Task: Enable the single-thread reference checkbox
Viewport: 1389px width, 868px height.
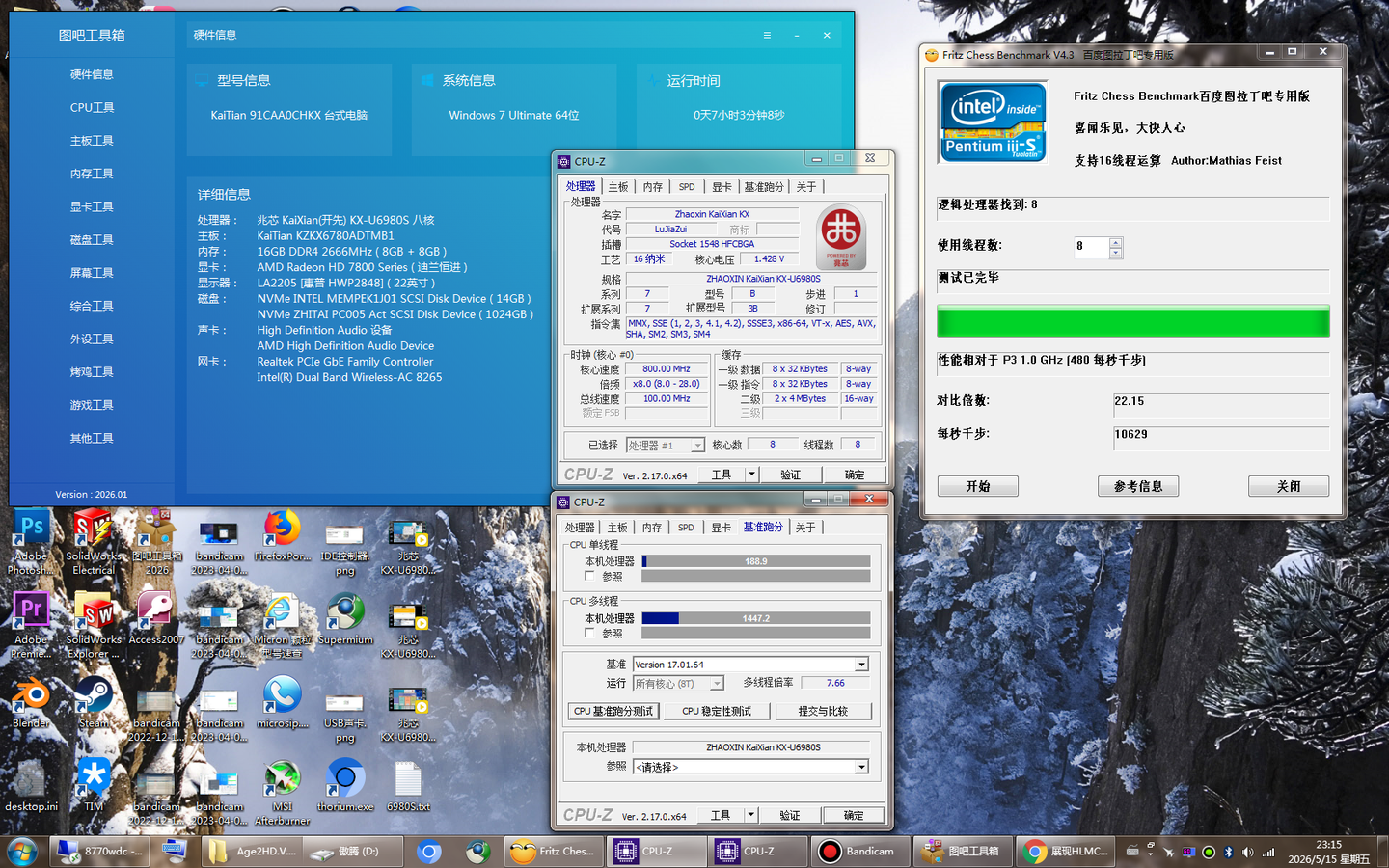Action: (589, 576)
